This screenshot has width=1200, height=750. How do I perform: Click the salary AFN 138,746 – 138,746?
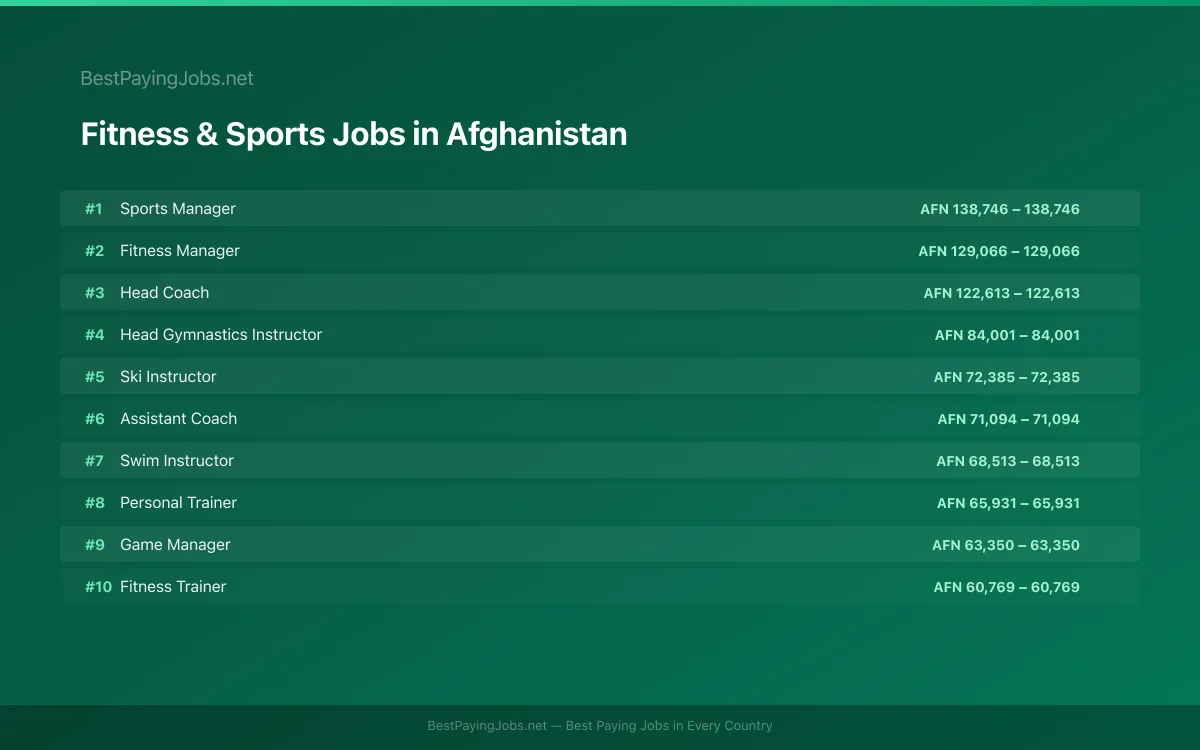coord(1000,209)
